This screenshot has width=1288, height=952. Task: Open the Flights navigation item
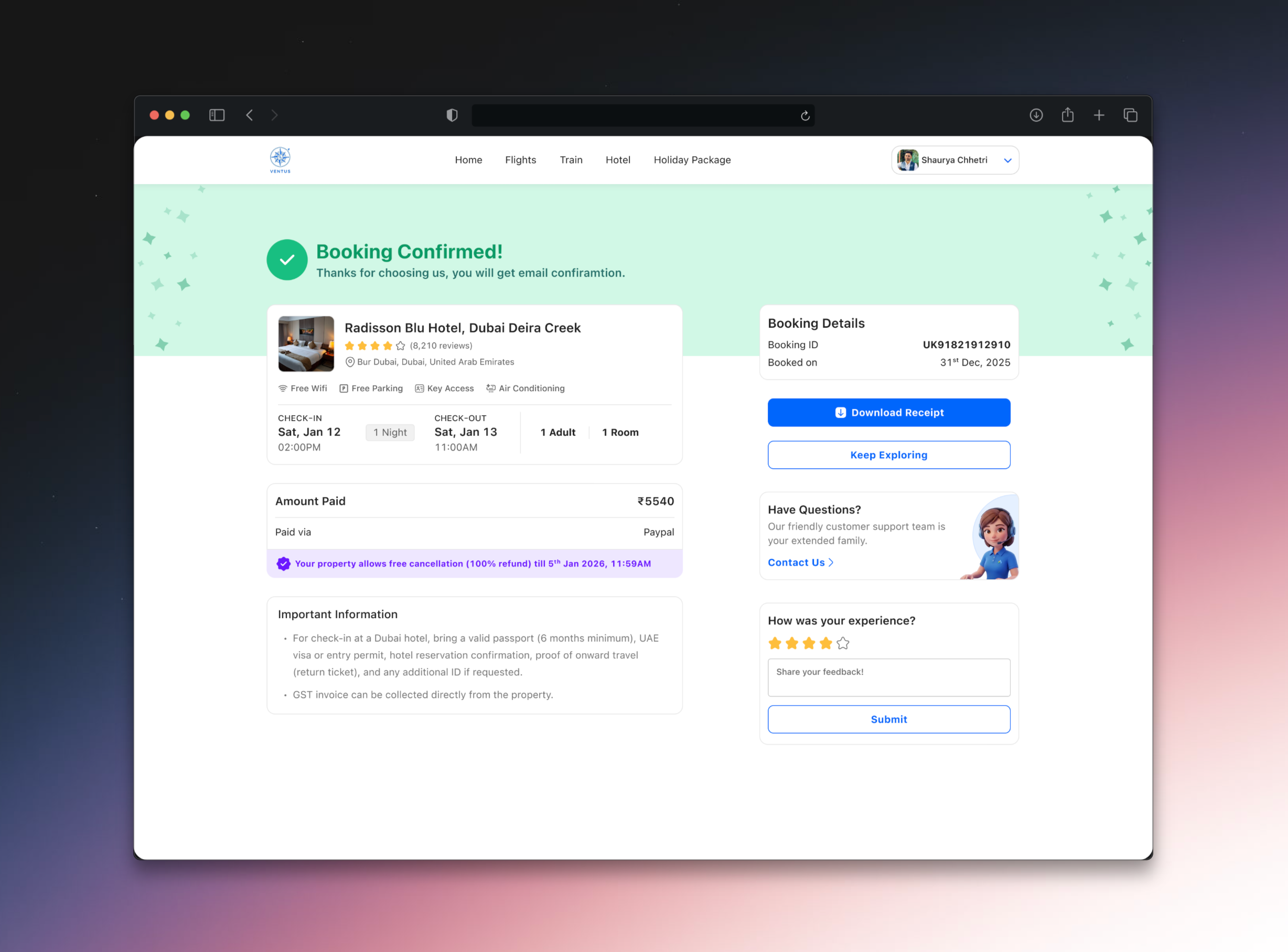(520, 159)
